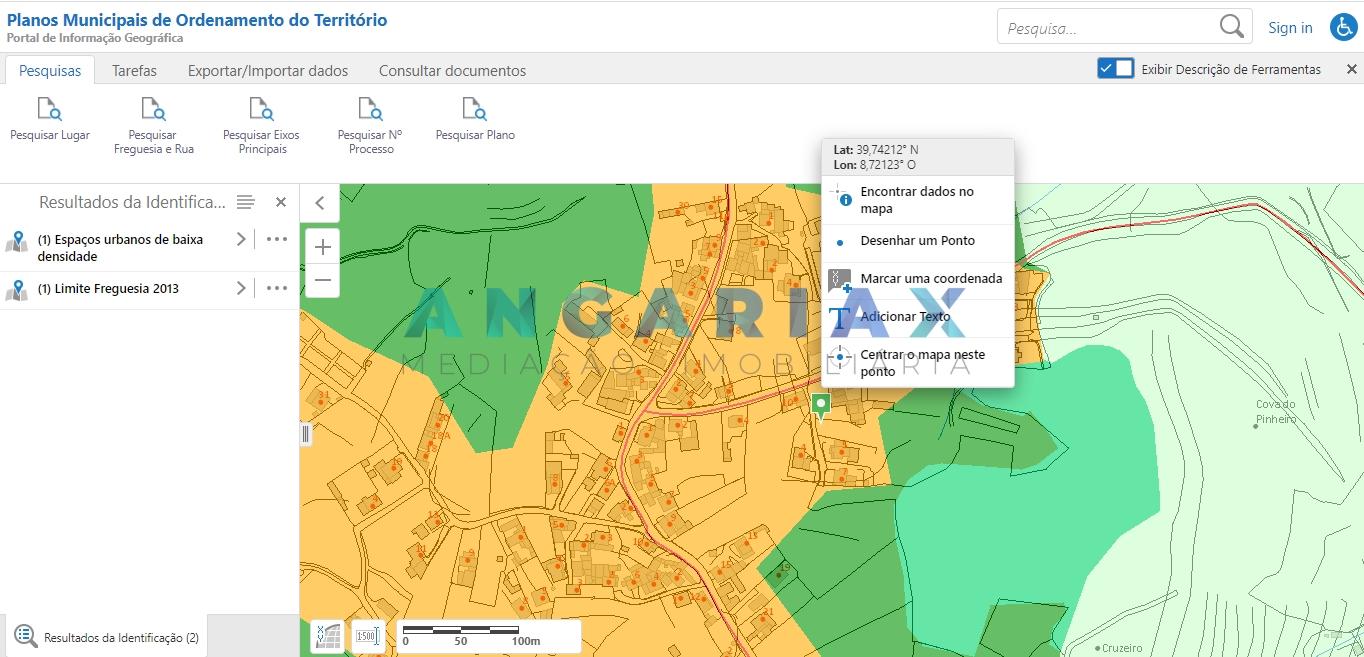This screenshot has height=657, width=1364.
Task: Select Pesquisar Eixos Principais tool
Action: pyautogui.click(x=261, y=125)
